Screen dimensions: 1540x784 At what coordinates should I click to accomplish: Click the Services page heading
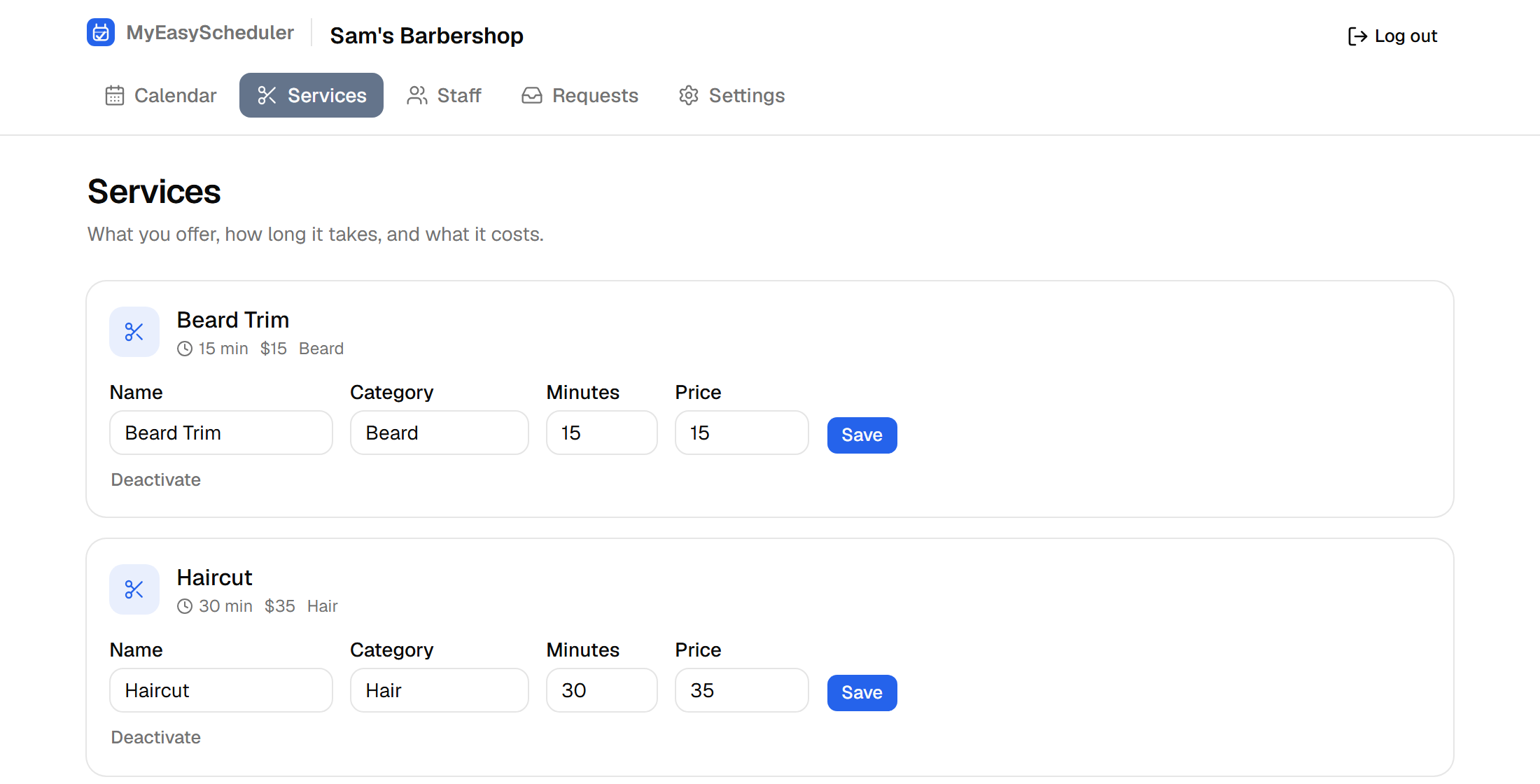click(154, 192)
